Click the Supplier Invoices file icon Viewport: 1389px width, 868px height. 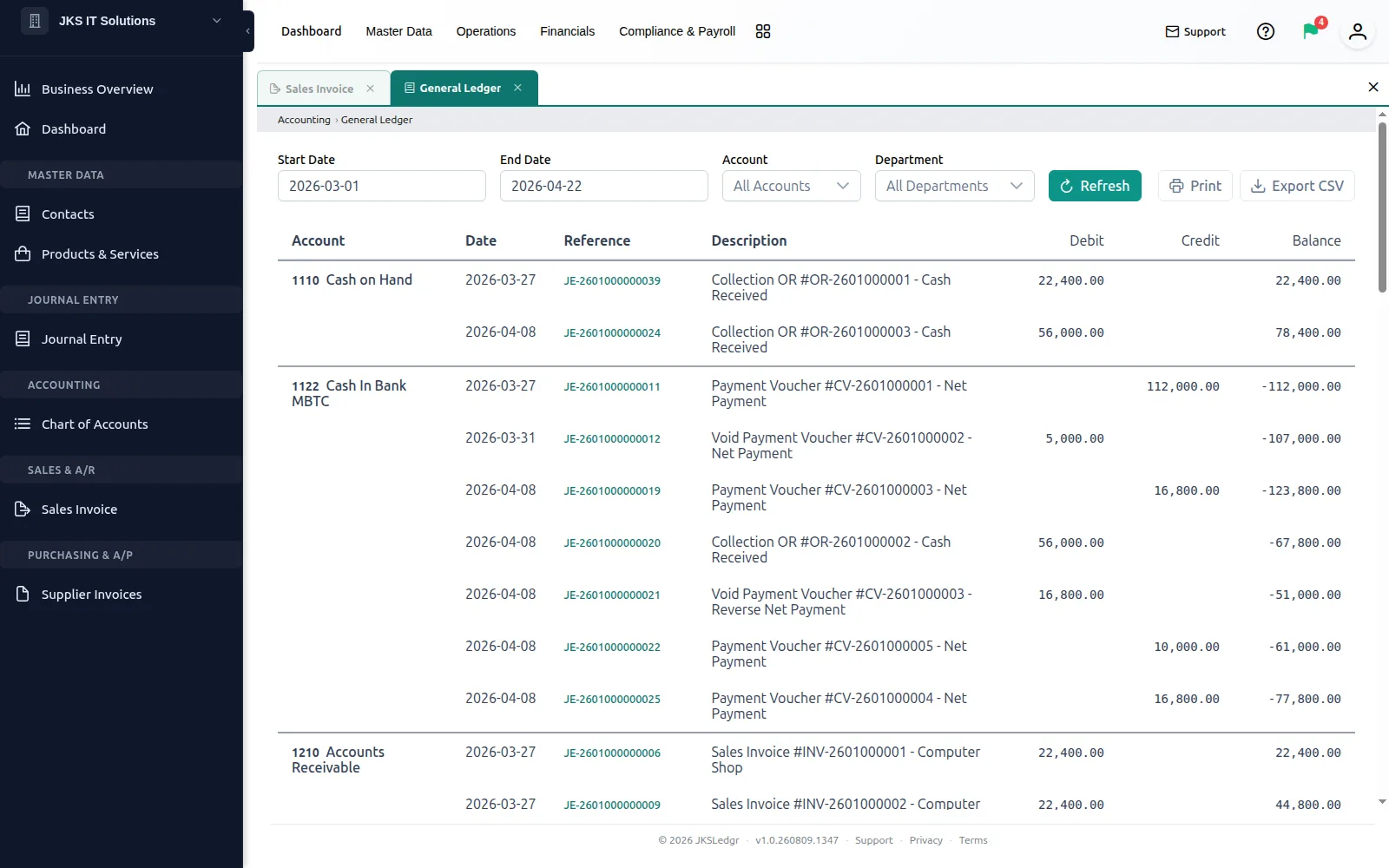pyautogui.click(x=23, y=594)
